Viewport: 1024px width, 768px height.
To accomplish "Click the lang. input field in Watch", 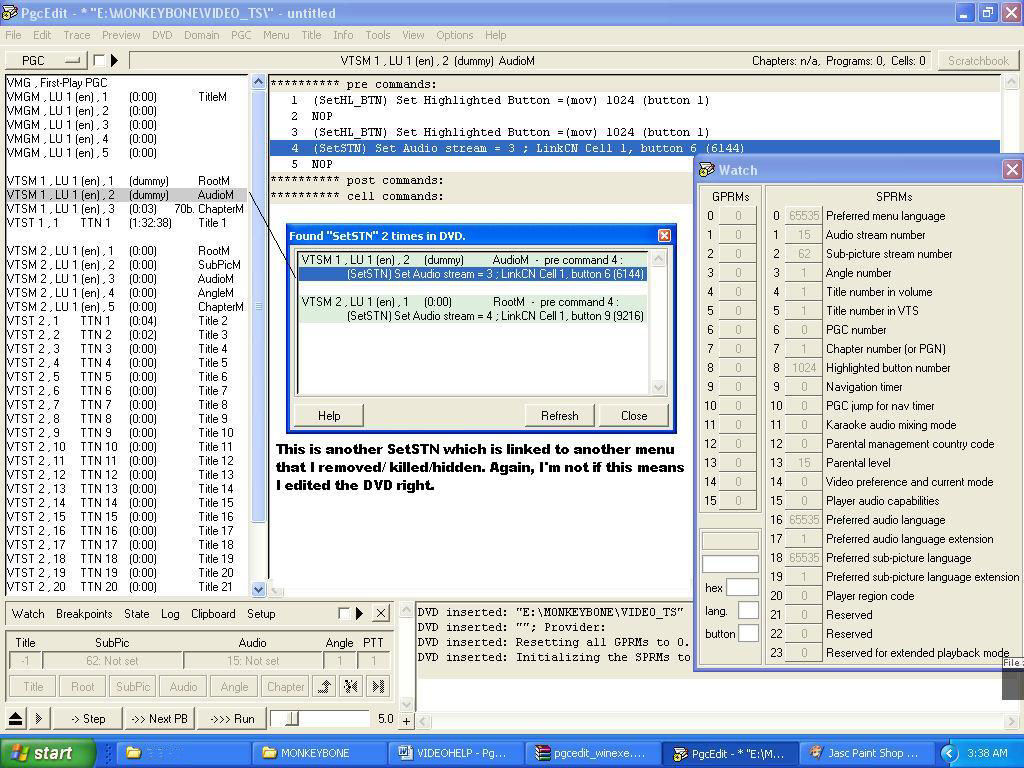I will coord(748,611).
